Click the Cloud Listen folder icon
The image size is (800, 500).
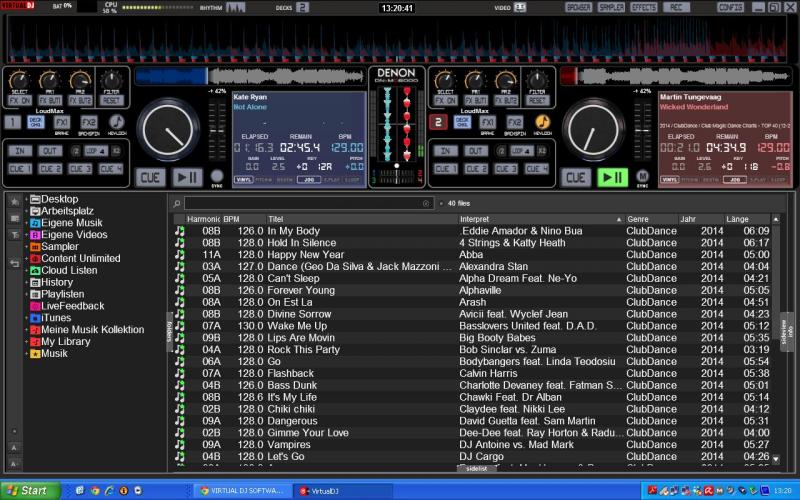pos(35,270)
